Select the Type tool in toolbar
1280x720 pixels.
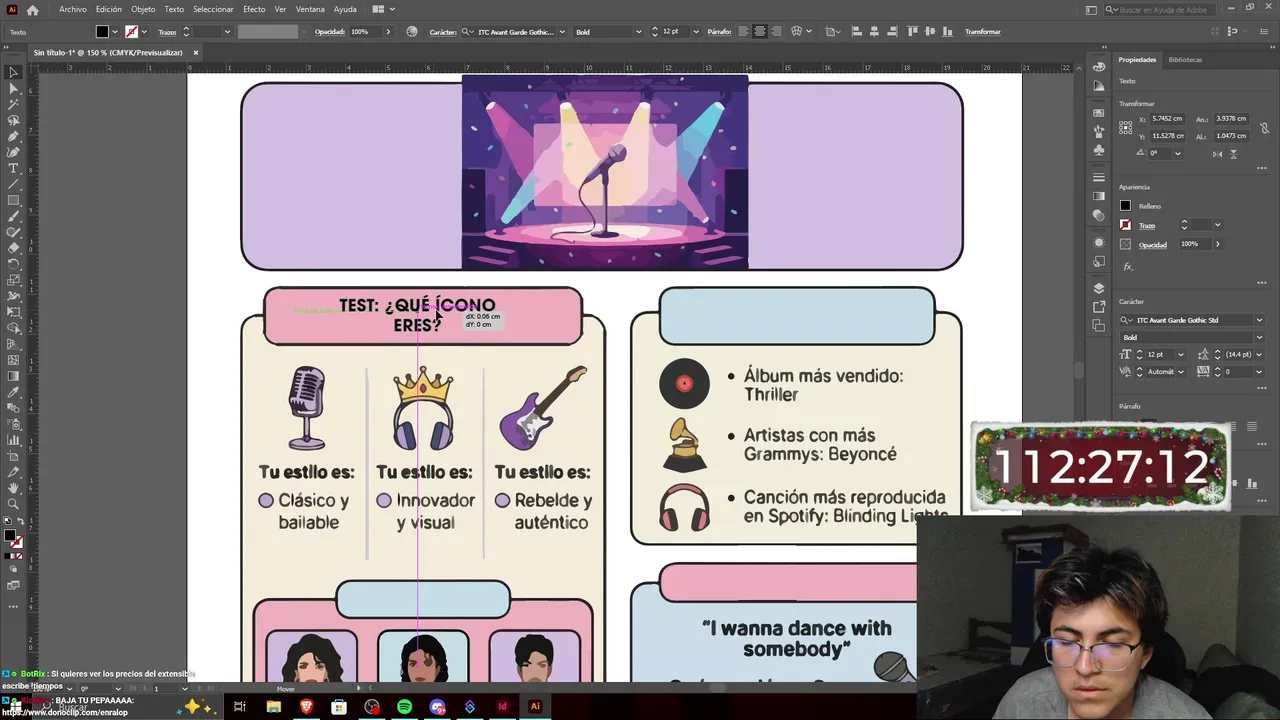pyautogui.click(x=13, y=168)
